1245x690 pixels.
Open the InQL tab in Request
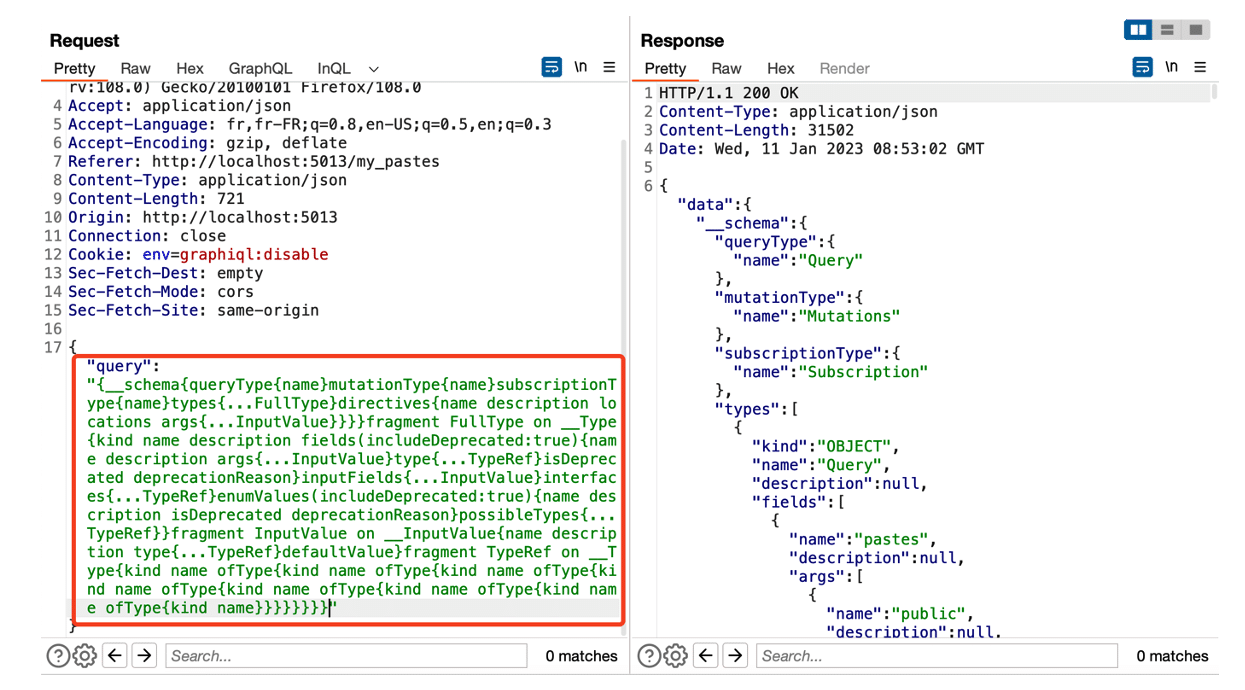tap(334, 69)
